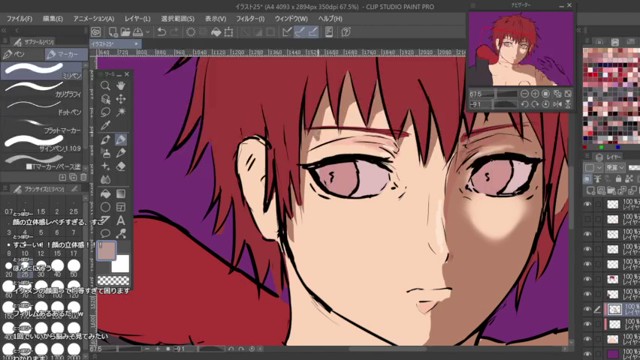Zoom out in the Navigator panel
640x360 pixels.
click(524, 94)
